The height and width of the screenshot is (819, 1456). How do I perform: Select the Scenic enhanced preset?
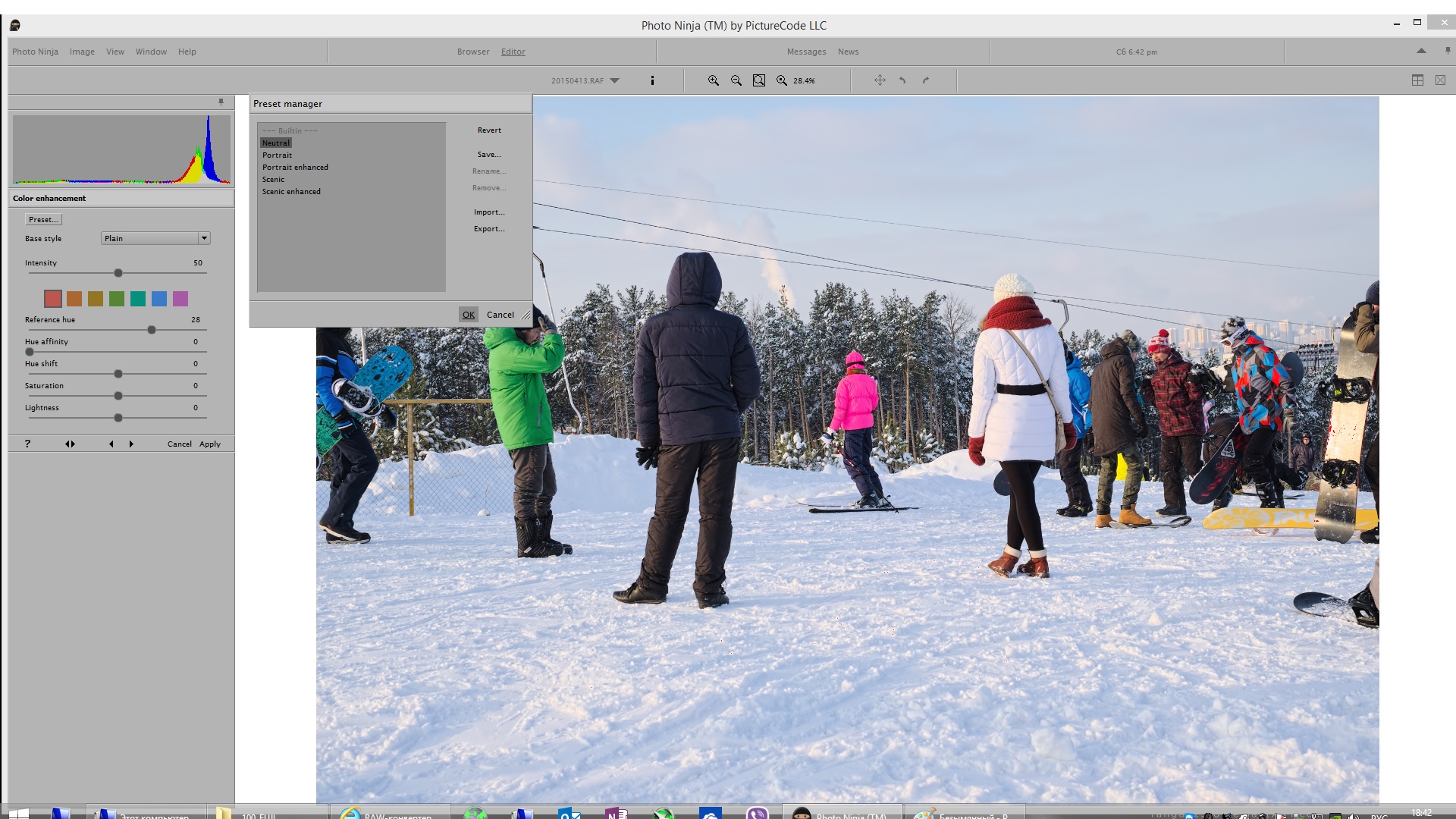click(x=291, y=191)
